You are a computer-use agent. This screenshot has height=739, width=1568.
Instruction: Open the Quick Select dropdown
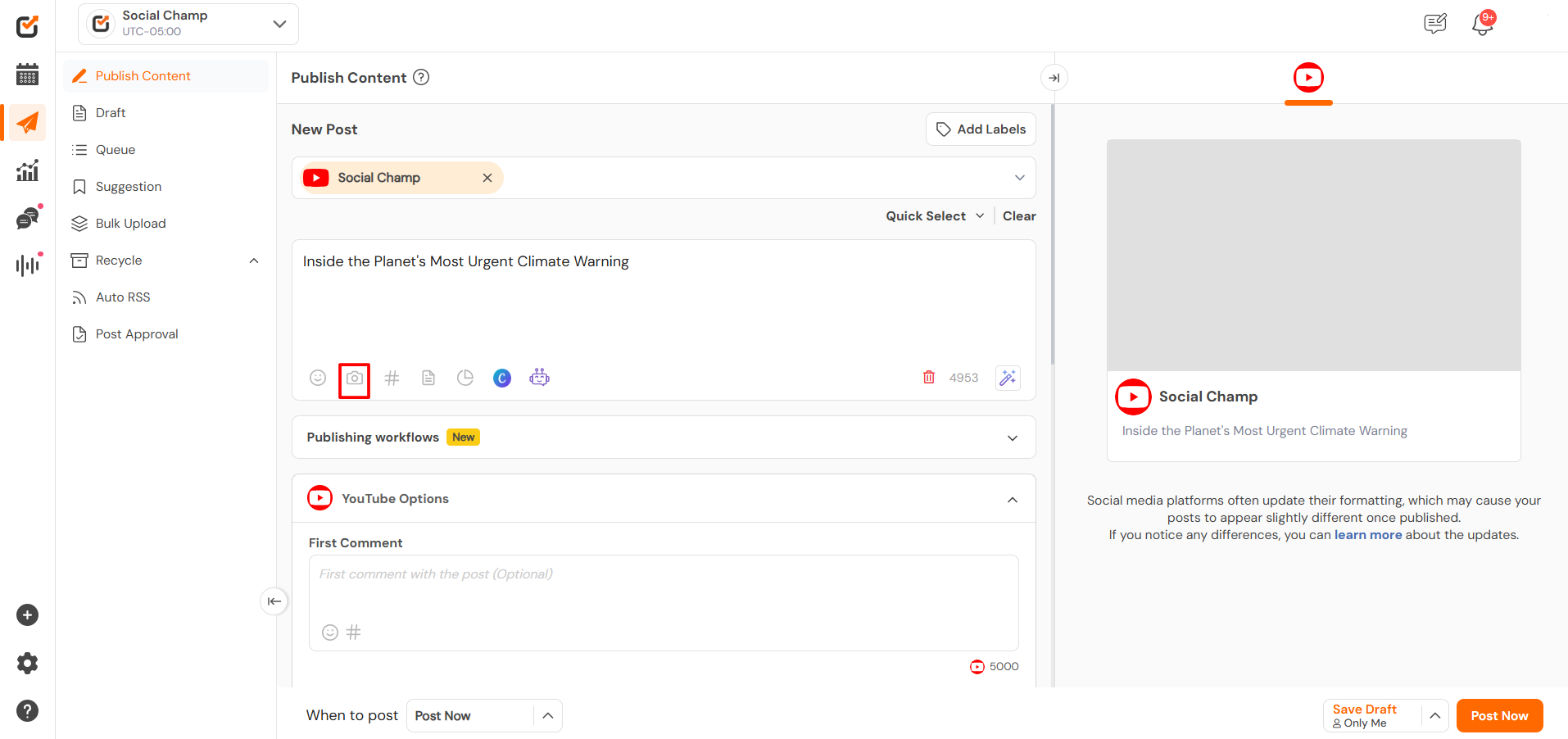[934, 216]
